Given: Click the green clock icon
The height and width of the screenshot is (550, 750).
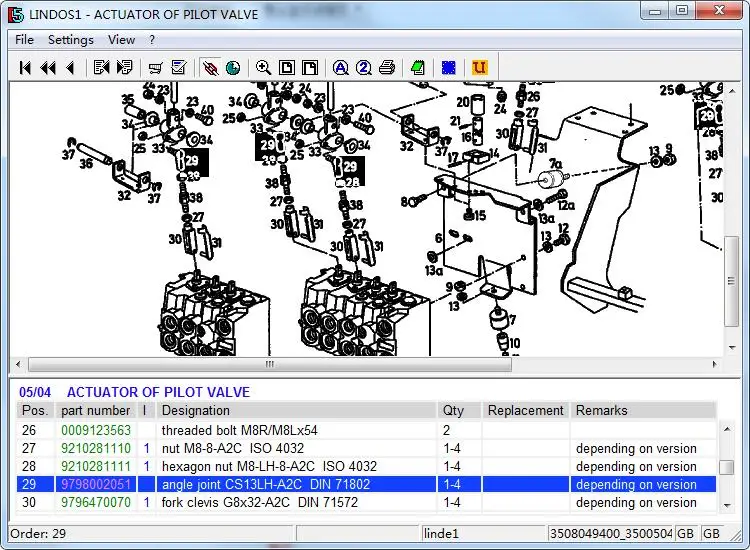Looking at the screenshot, I should coord(233,68).
